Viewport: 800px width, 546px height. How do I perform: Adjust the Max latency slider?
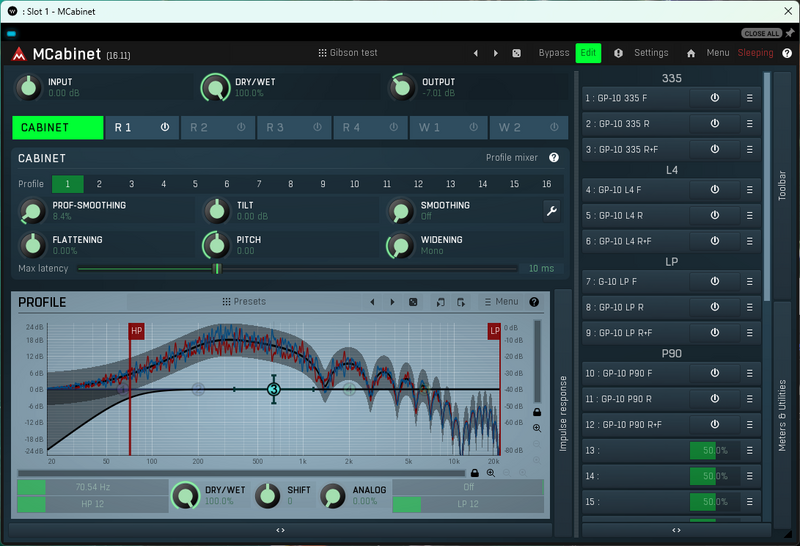[297, 268]
